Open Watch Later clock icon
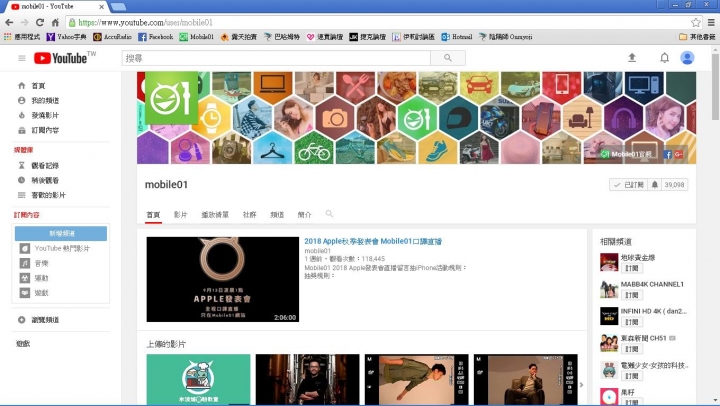This screenshot has height=406, width=720. tap(22, 180)
